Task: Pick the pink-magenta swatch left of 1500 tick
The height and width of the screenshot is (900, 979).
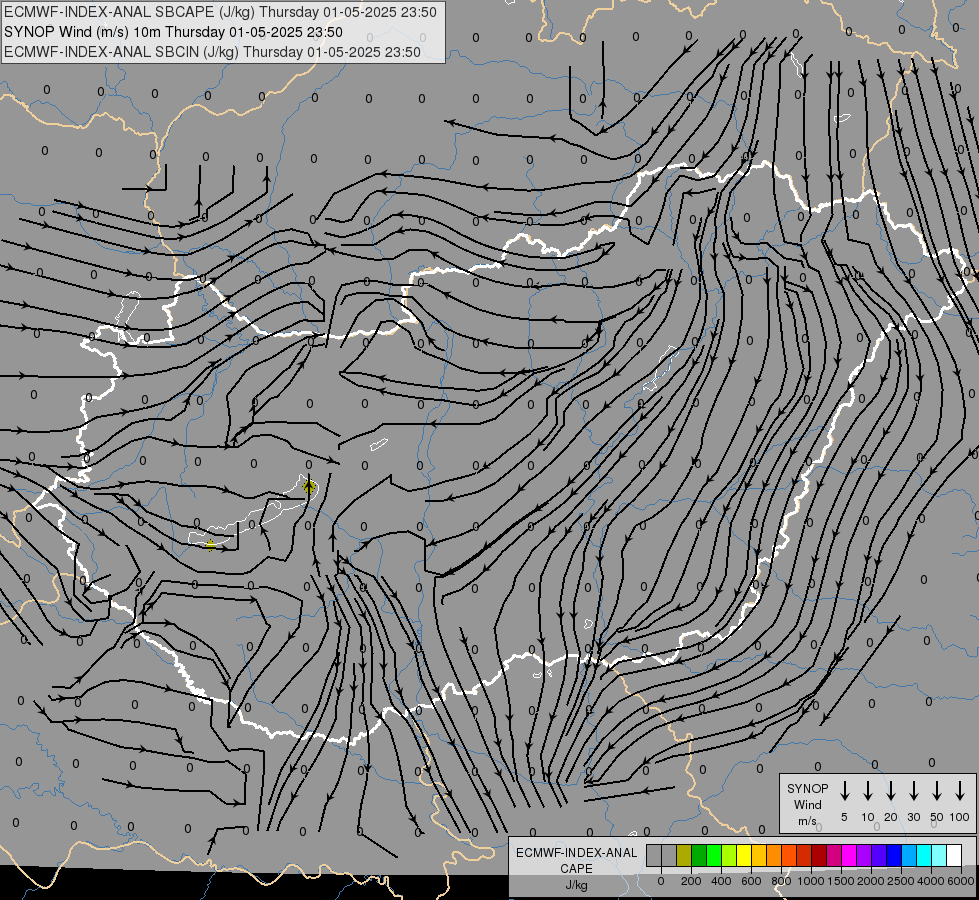Action: (834, 855)
